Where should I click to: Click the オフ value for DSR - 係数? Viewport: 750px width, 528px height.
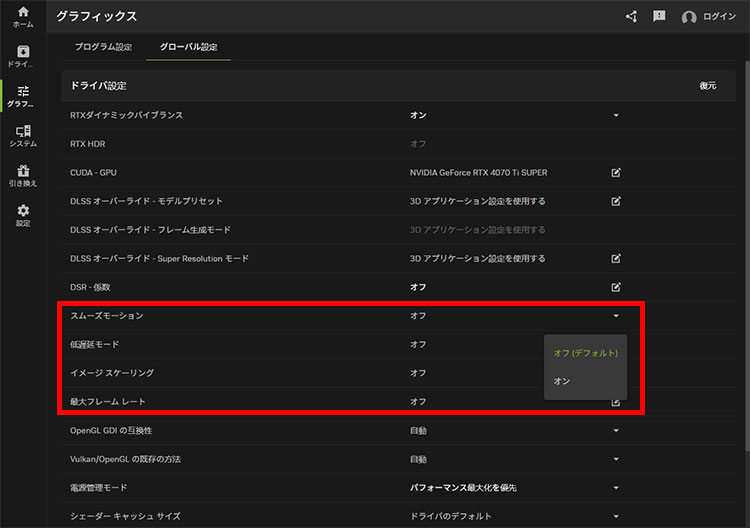click(x=418, y=287)
